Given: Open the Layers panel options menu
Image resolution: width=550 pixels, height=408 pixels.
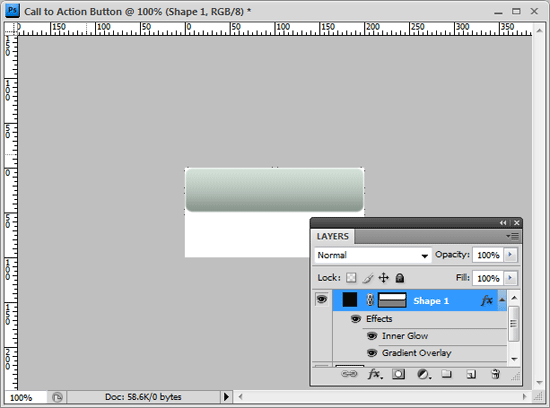Looking at the screenshot, I should pyautogui.click(x=512, y=236).
